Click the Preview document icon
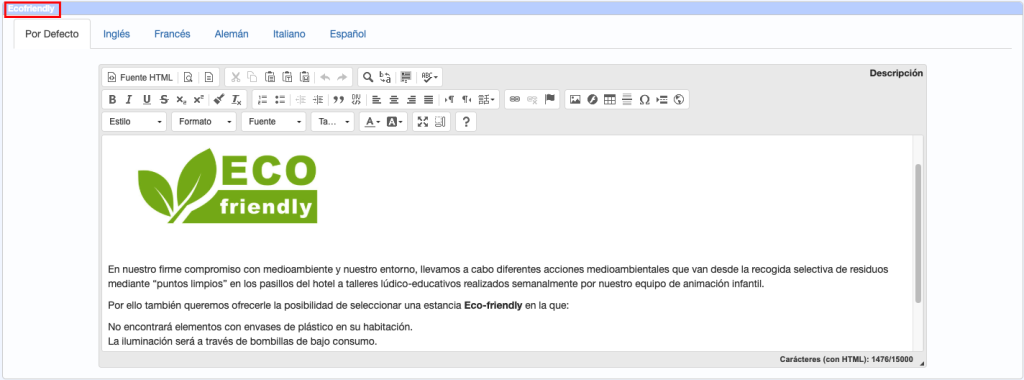Screen dimensions: 1024x380 click(188, 77)
